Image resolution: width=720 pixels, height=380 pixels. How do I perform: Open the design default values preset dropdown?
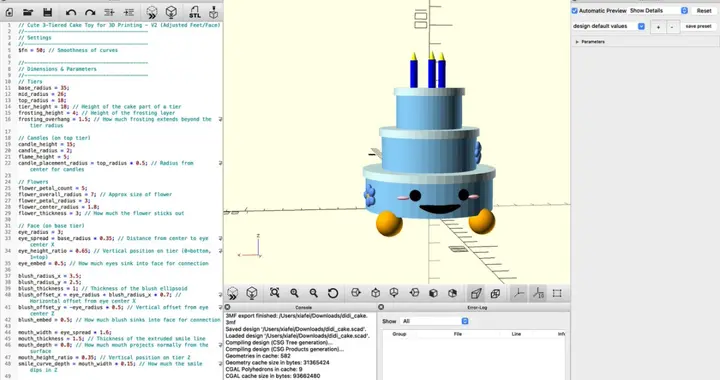pos(608,26)
